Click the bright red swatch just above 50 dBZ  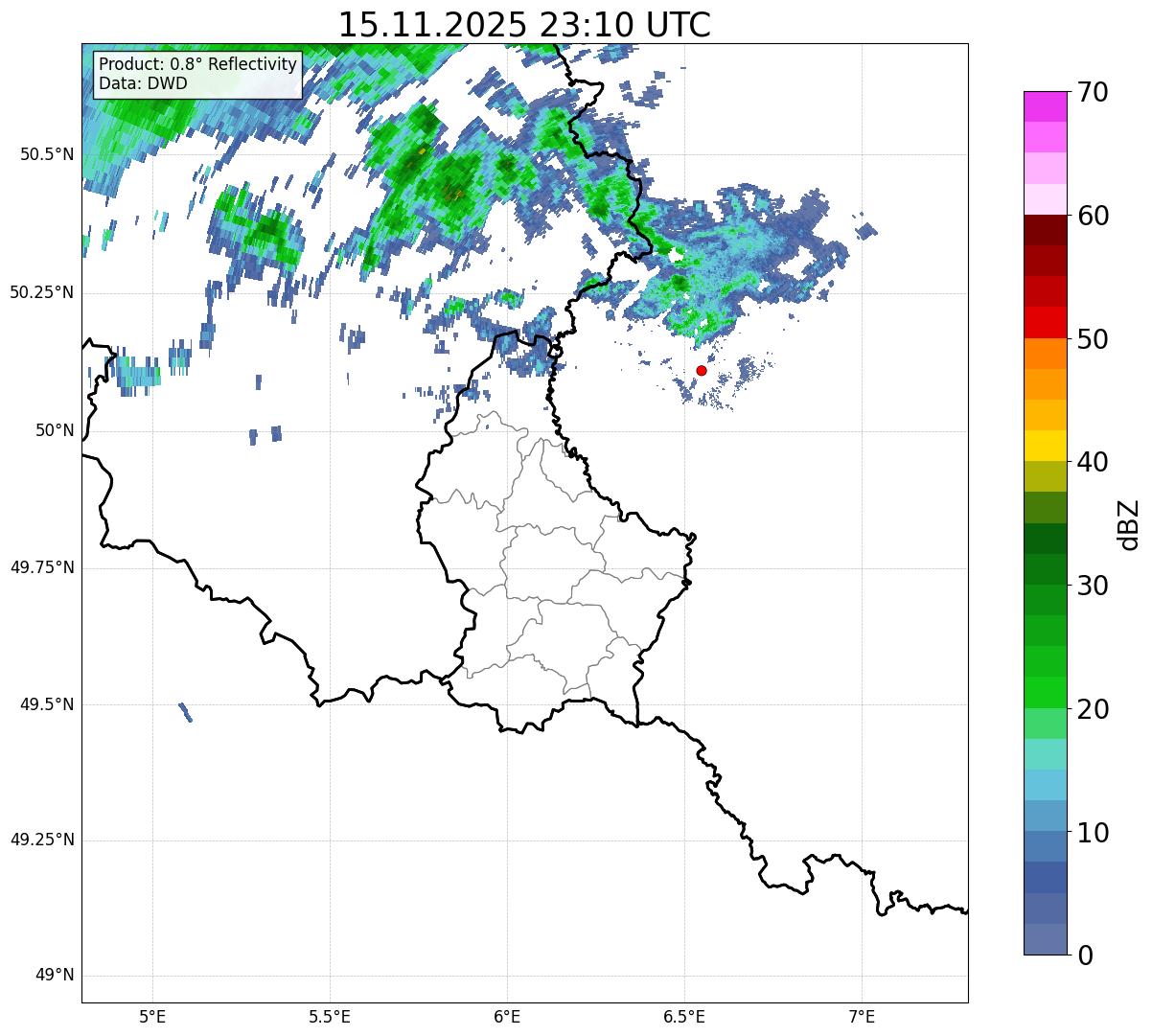1046,323
